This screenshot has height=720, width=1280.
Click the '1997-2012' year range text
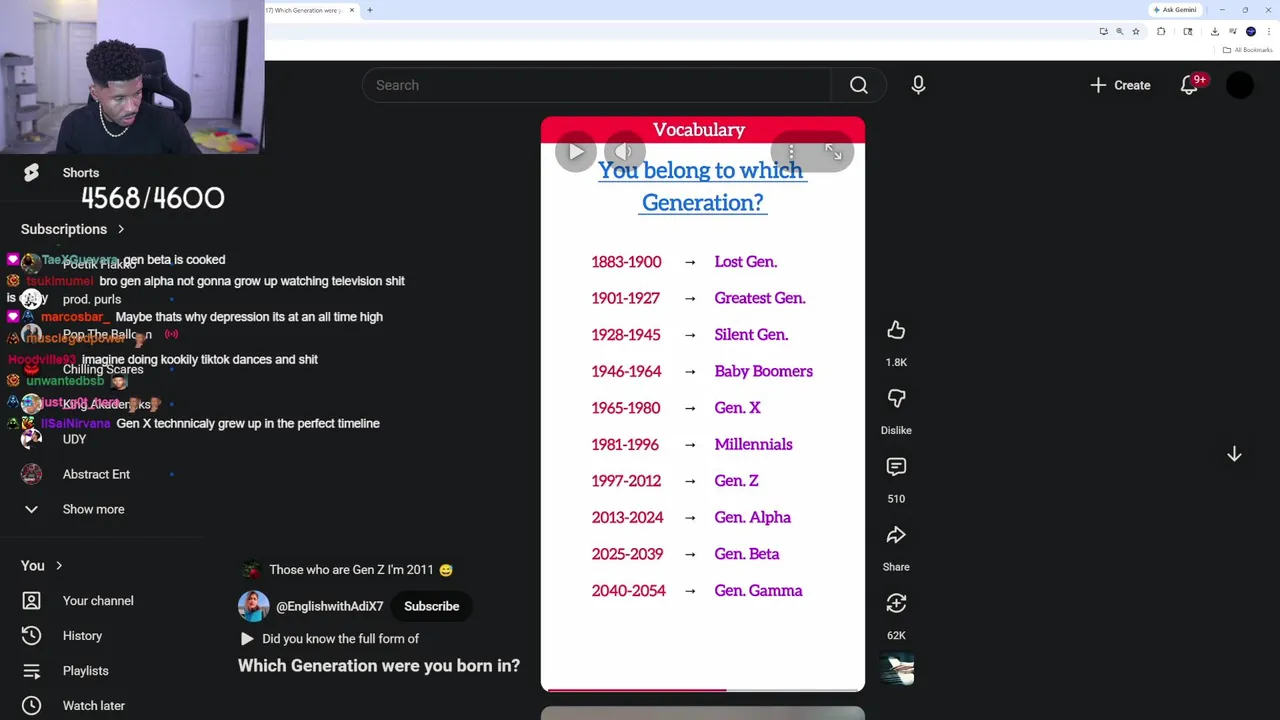[x=626, y=481]
